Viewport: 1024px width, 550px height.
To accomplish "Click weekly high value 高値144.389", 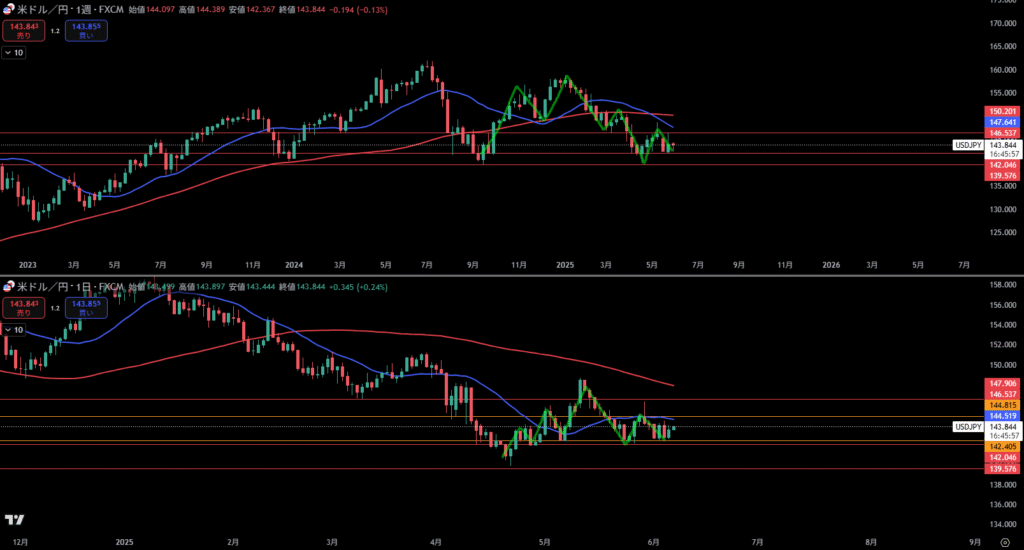I will point(202,10).
